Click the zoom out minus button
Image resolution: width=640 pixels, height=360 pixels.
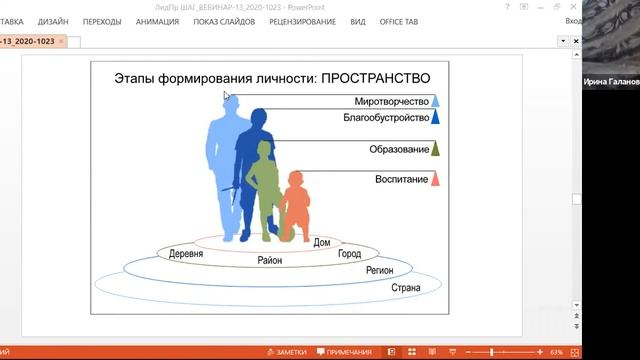[x=468, y=352]
